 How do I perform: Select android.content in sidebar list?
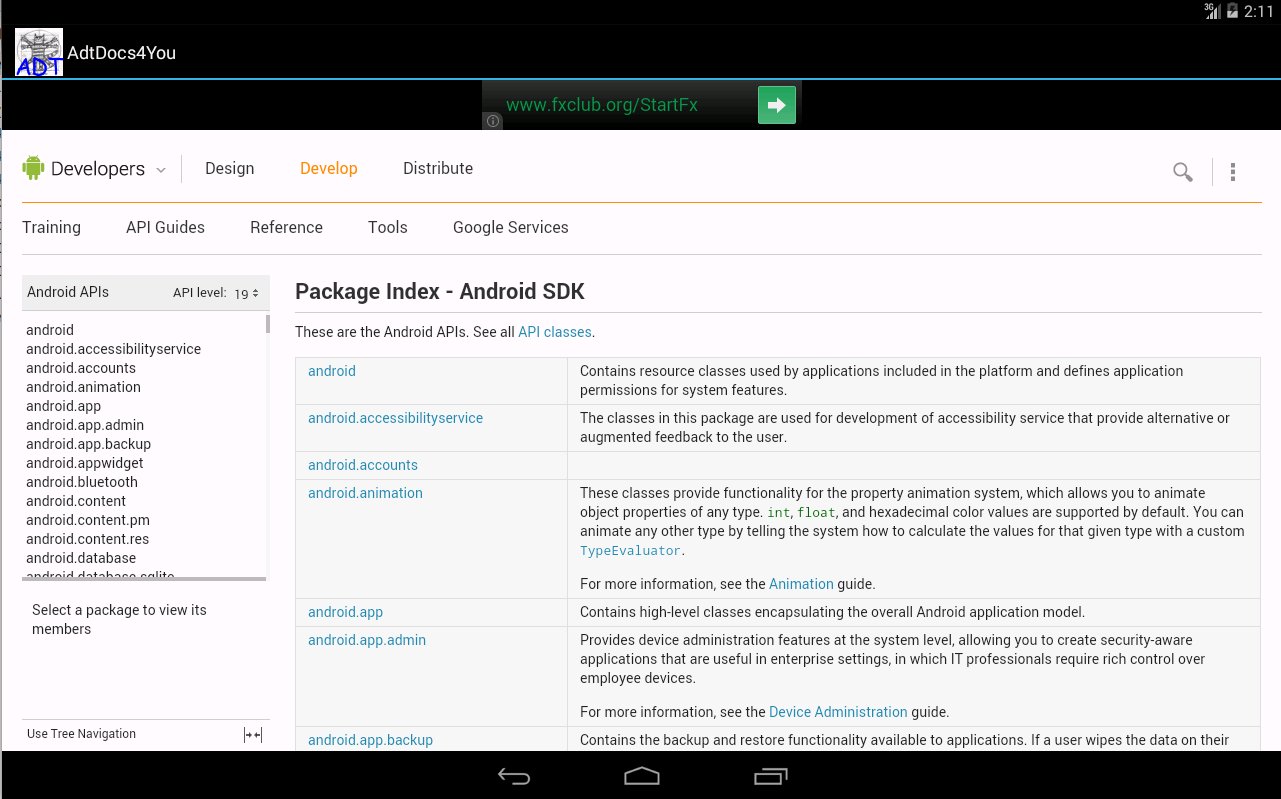[x=76, y=501]
